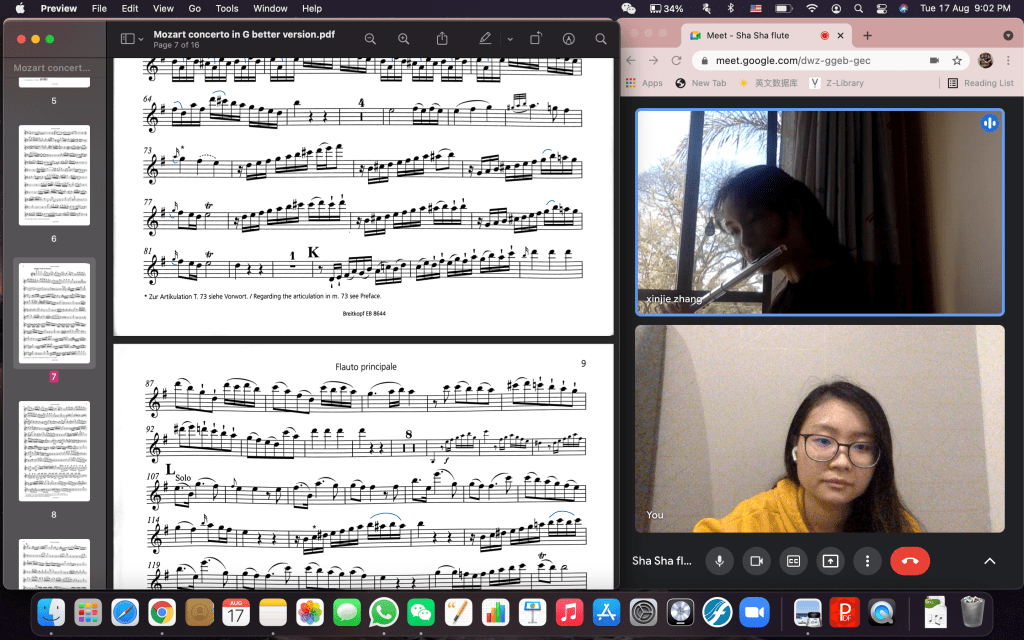
Task: Bookmark this Meet page with star
Action: coord(957,60)
